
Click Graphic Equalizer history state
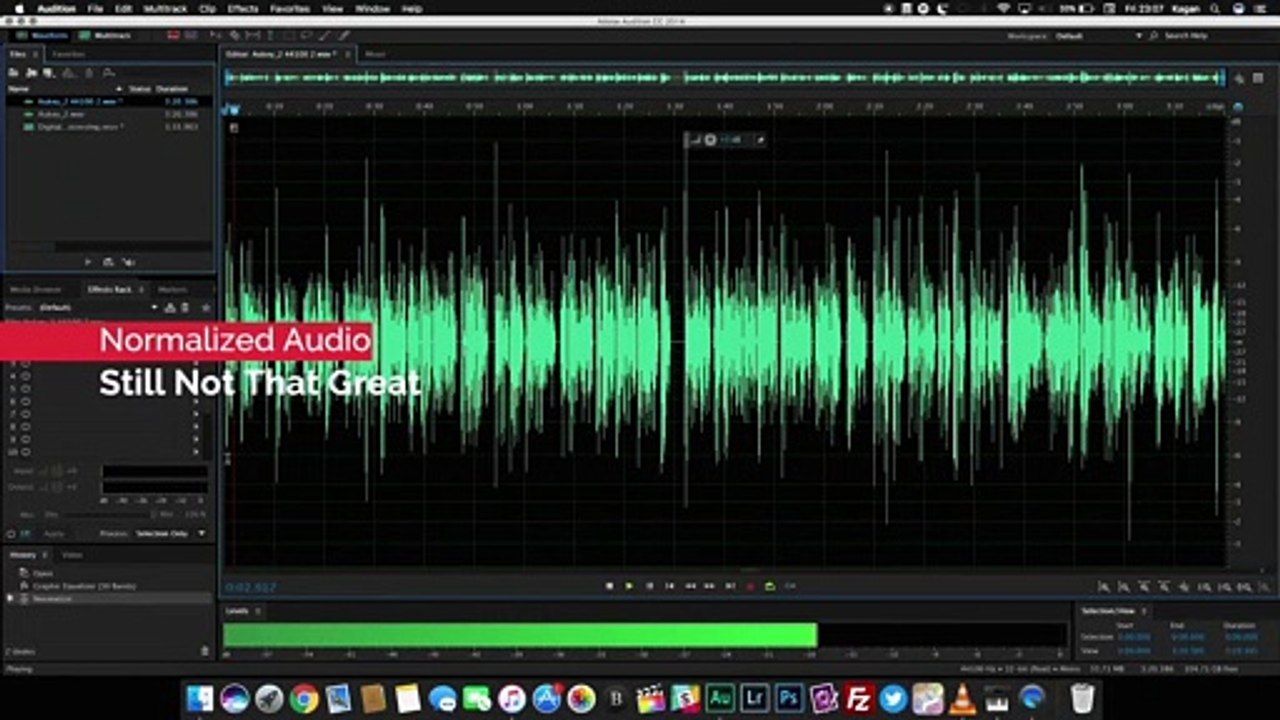(x=84, y=586)
